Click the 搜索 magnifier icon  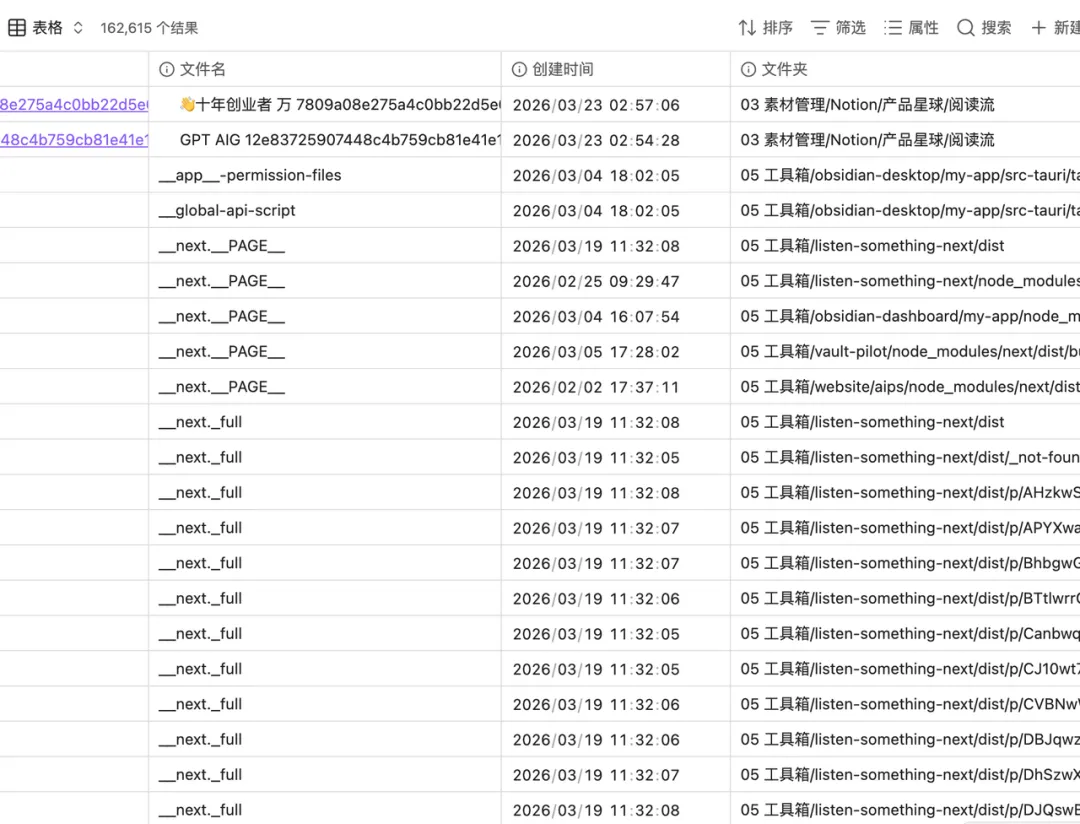coord(965,28)
